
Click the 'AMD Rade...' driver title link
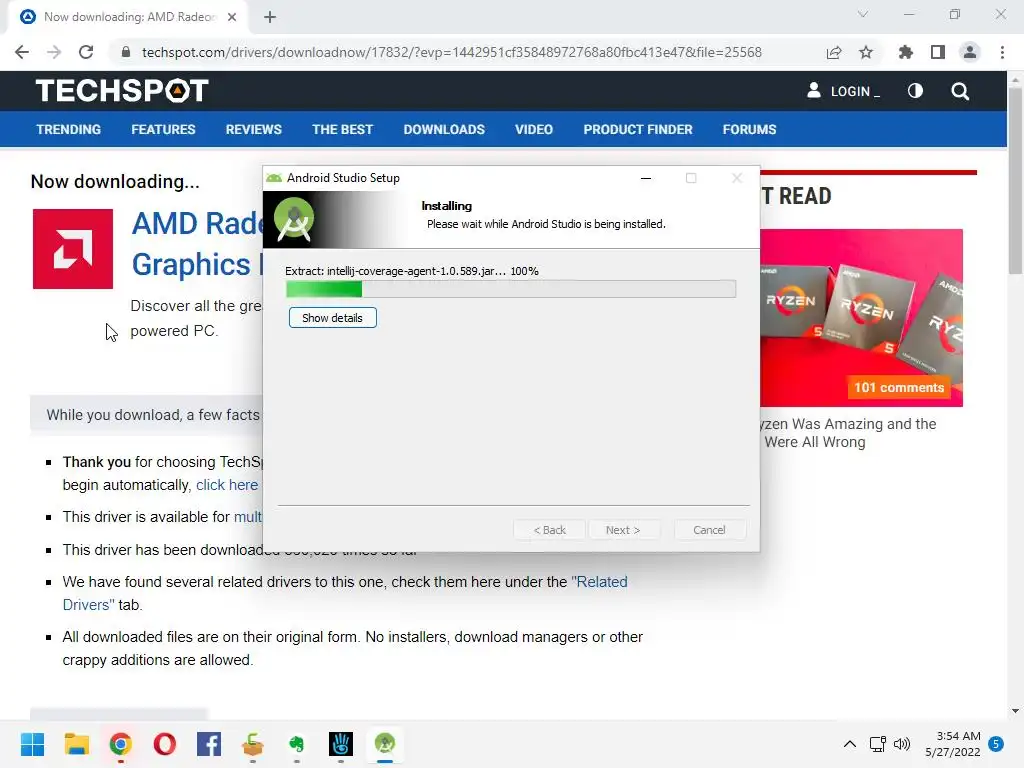[197, 244]
